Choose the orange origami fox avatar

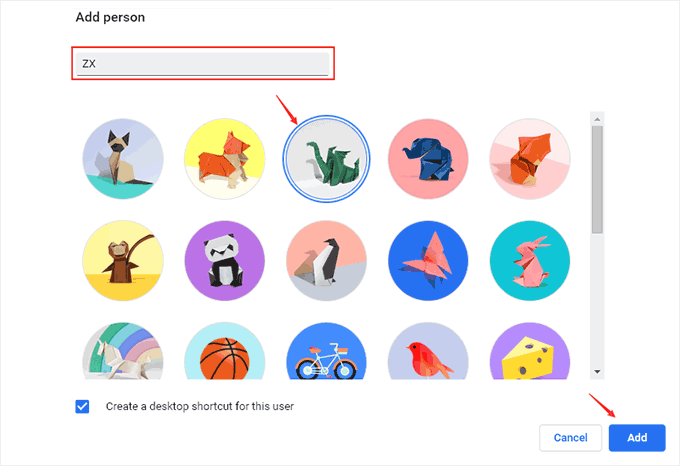coord(529,160)
